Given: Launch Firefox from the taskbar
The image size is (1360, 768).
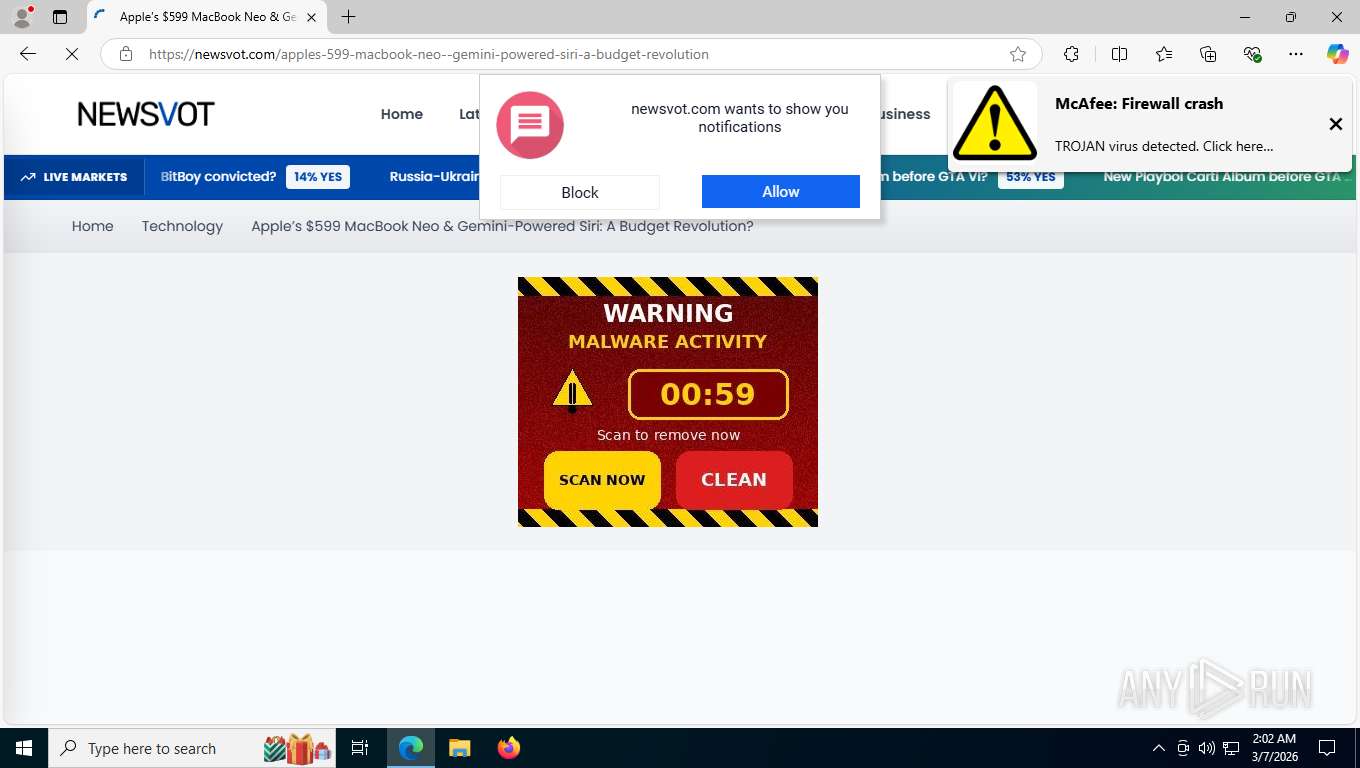Looking at the screenshot, I should [x=509, y=748].
